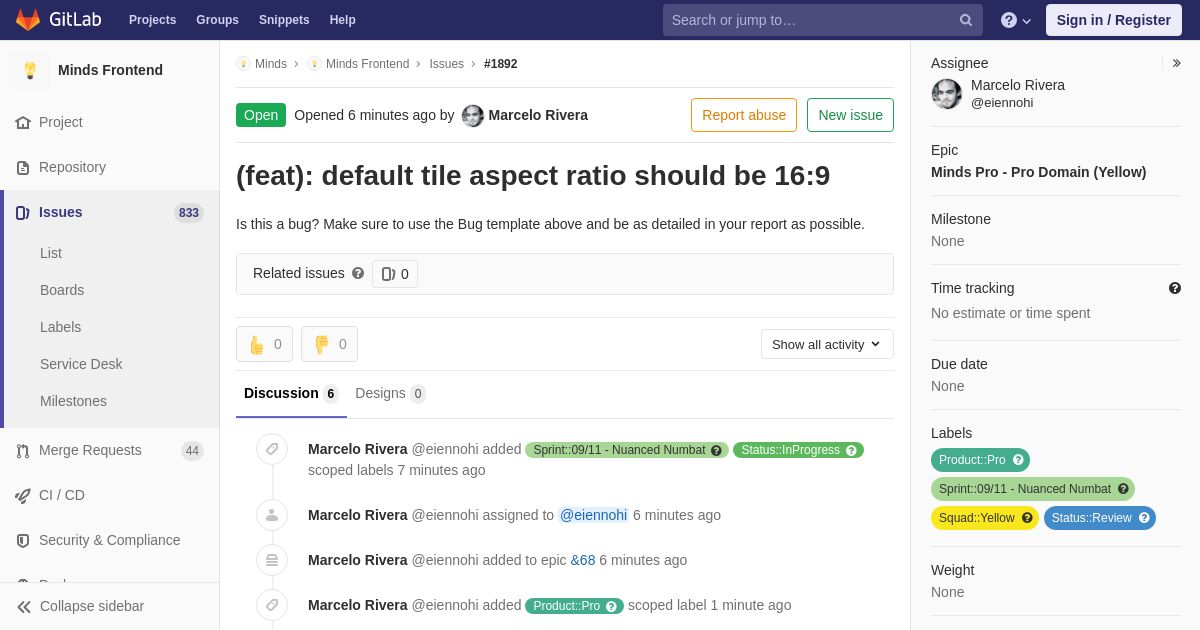1200x630 pixels.
Task: Give the issue a thumbs up
Action: [264, 344]
